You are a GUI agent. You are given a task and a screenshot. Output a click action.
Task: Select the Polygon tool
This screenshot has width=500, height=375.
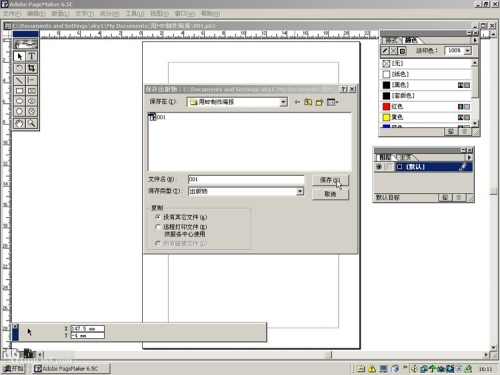(x=19, y=111)
